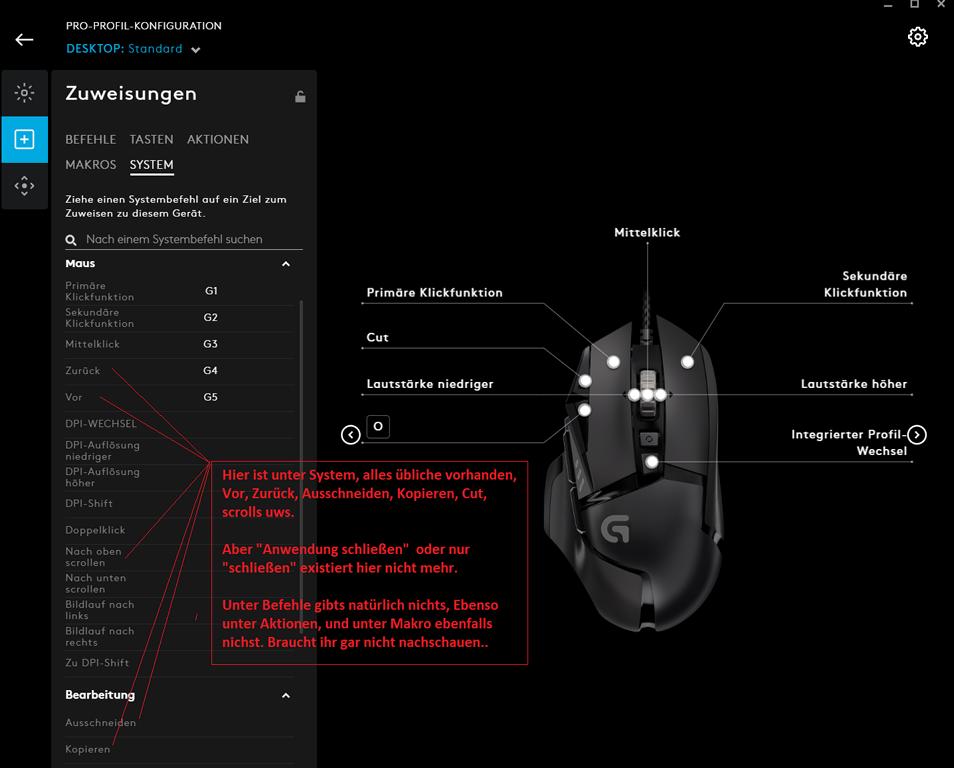
Task: Show previous mouse view with left arrow
Action: (350, 435)
